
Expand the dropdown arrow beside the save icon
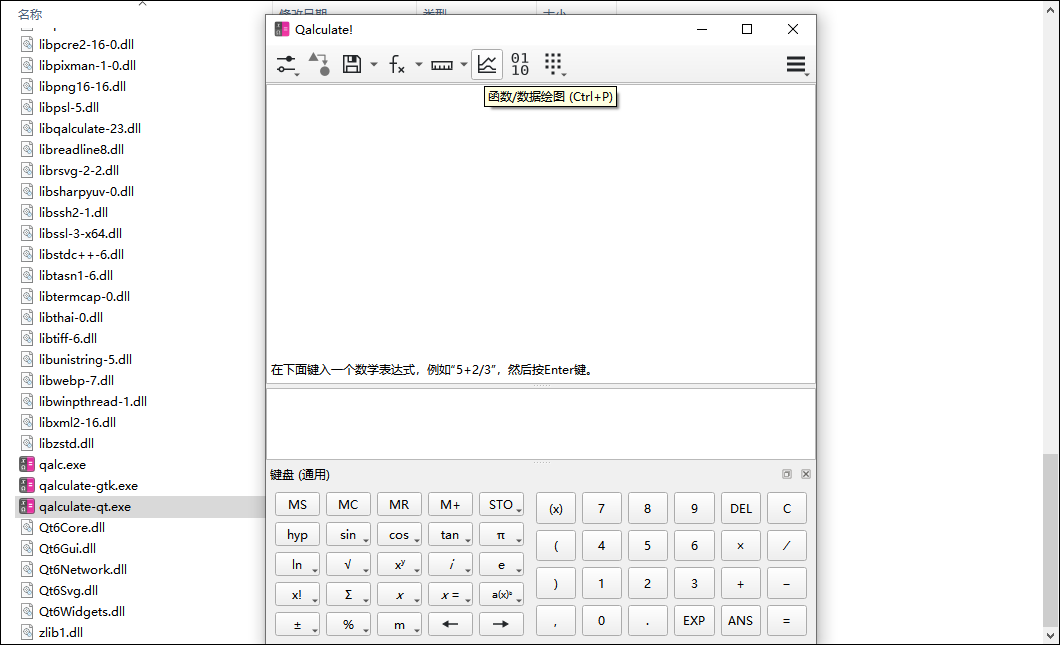pyautogui.click(x=374, y=65)
